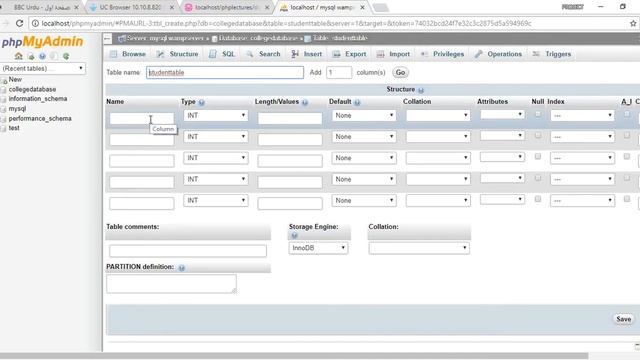The height and width of the screenshot is (360, 640).
Task: Click the Table name input field
Action: 225,73
